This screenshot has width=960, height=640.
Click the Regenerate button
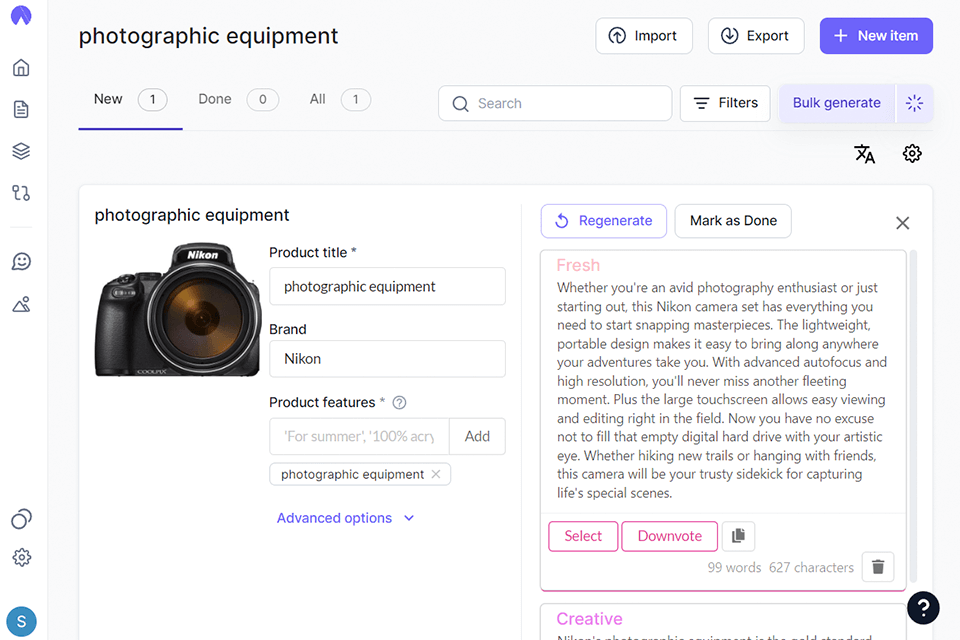(604, 221)
